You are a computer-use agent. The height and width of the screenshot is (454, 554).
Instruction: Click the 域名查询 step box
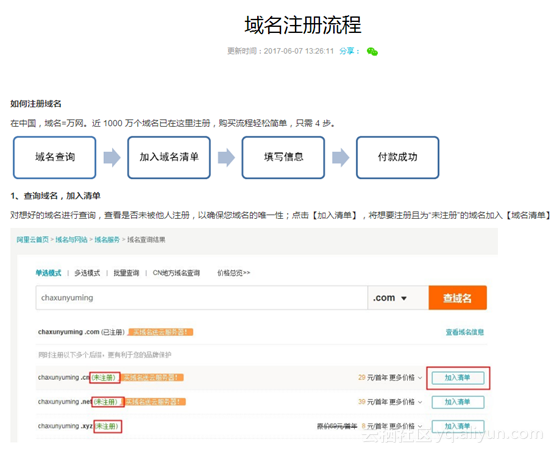tap(55, 157)
